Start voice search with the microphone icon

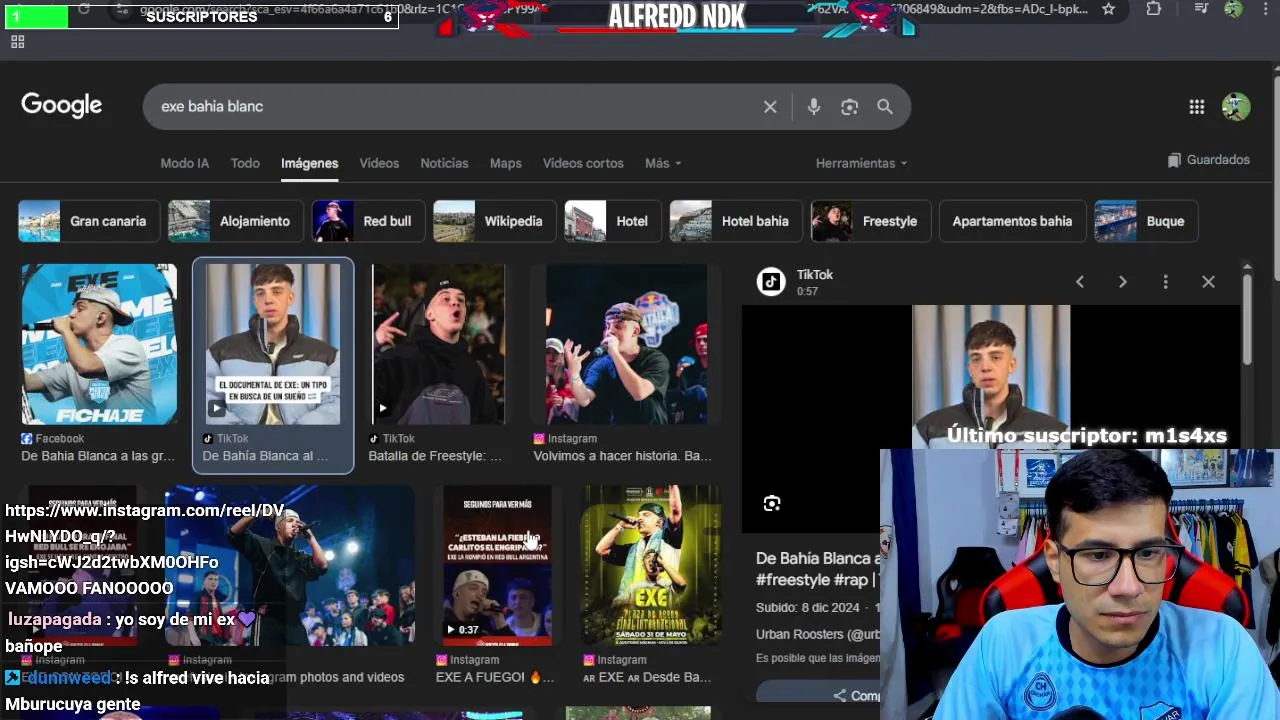tap(814, 106)
